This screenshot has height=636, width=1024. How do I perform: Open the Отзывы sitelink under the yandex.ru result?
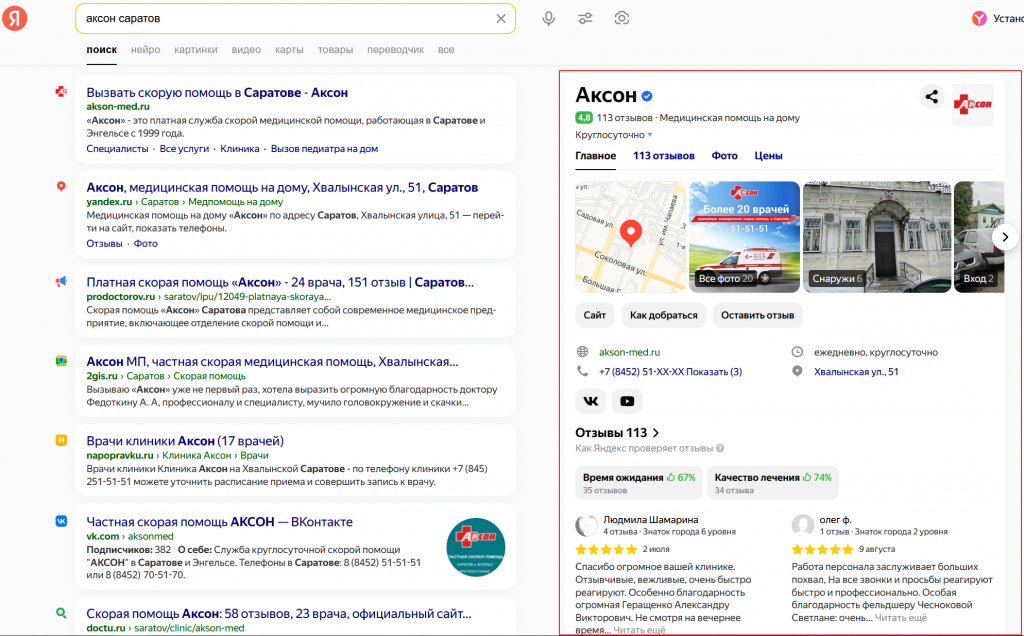point(104,244)
